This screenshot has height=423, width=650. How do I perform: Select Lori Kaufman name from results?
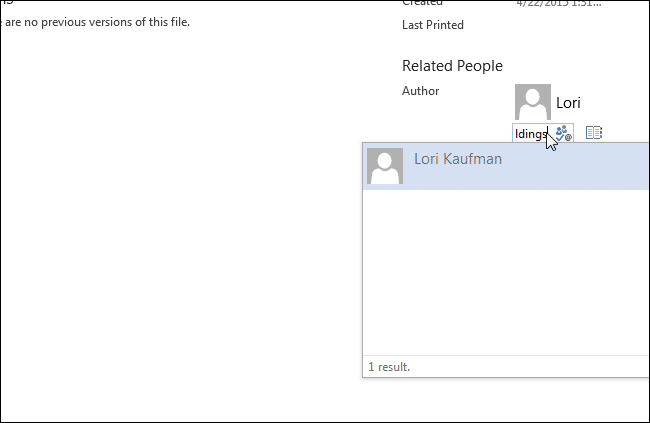pyautogui.click(x=458, y=159)
